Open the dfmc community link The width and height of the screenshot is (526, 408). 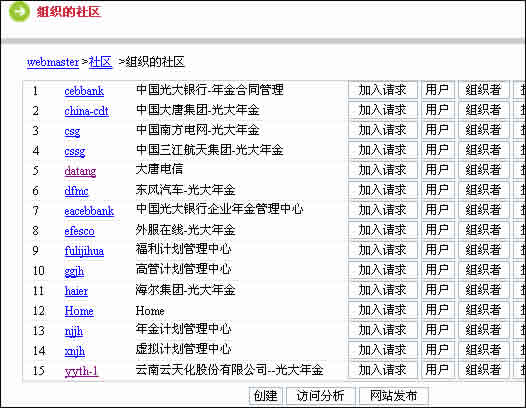pyautogui.click(x=76, y=191)
